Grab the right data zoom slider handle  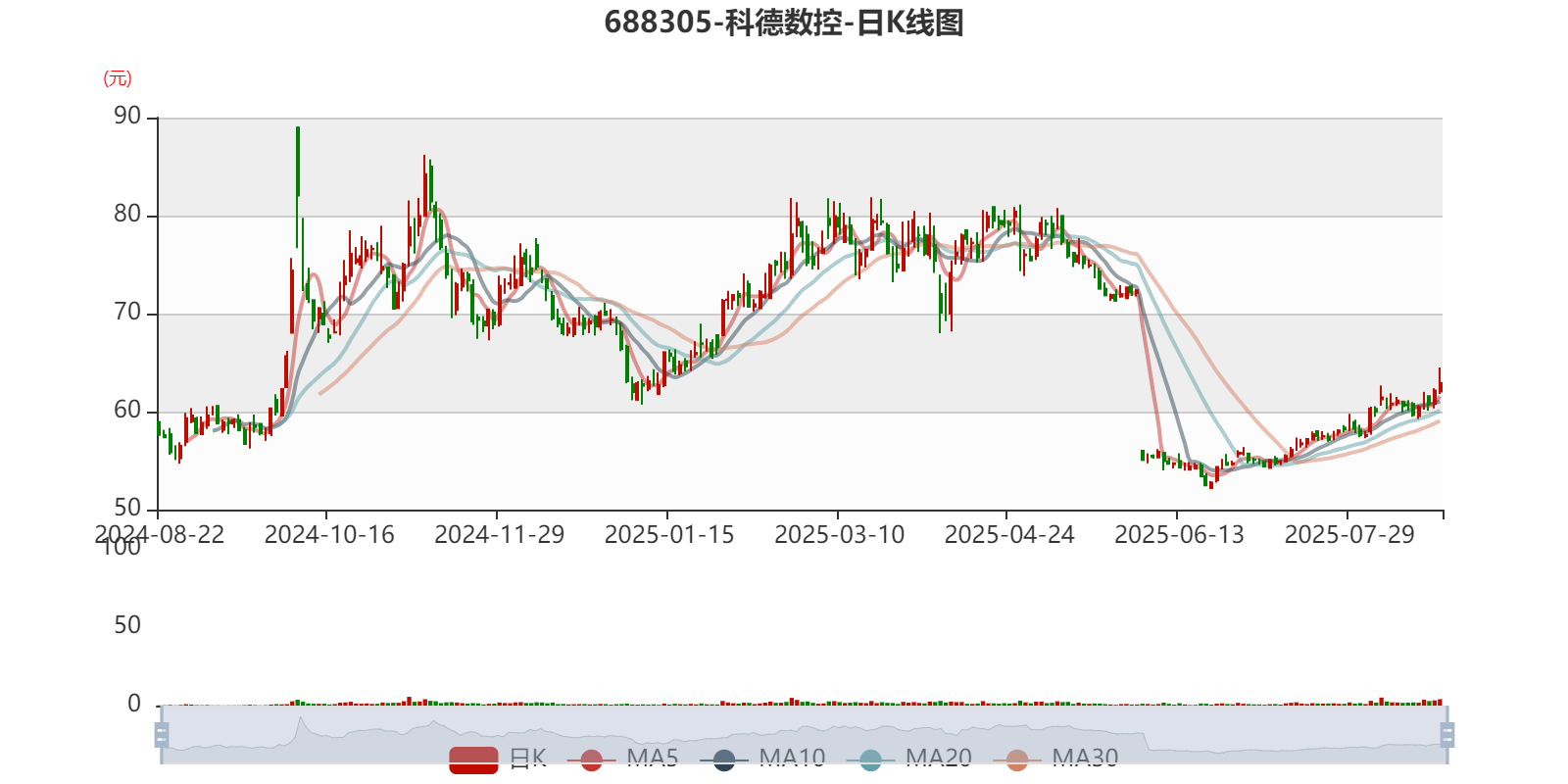[x=1446, y=734]
